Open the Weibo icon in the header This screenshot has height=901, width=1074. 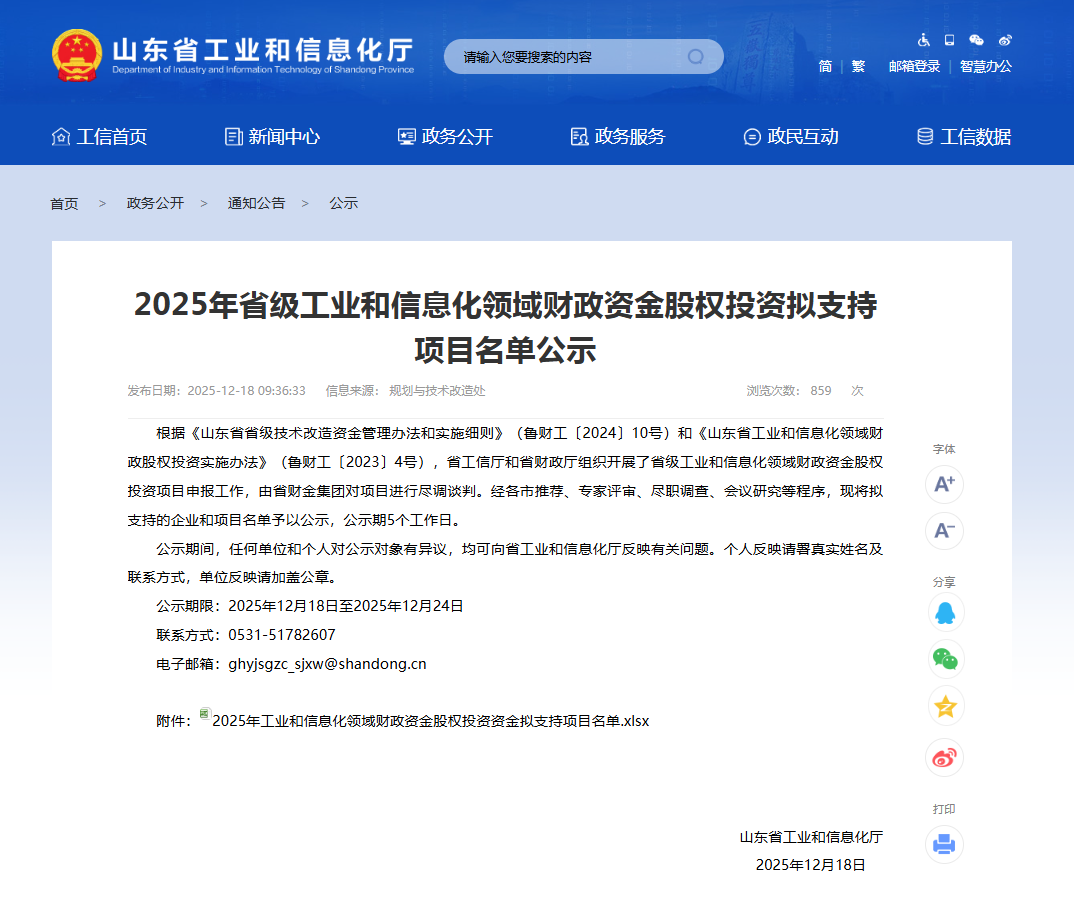pyautogui.click(x=1006, y=40)
